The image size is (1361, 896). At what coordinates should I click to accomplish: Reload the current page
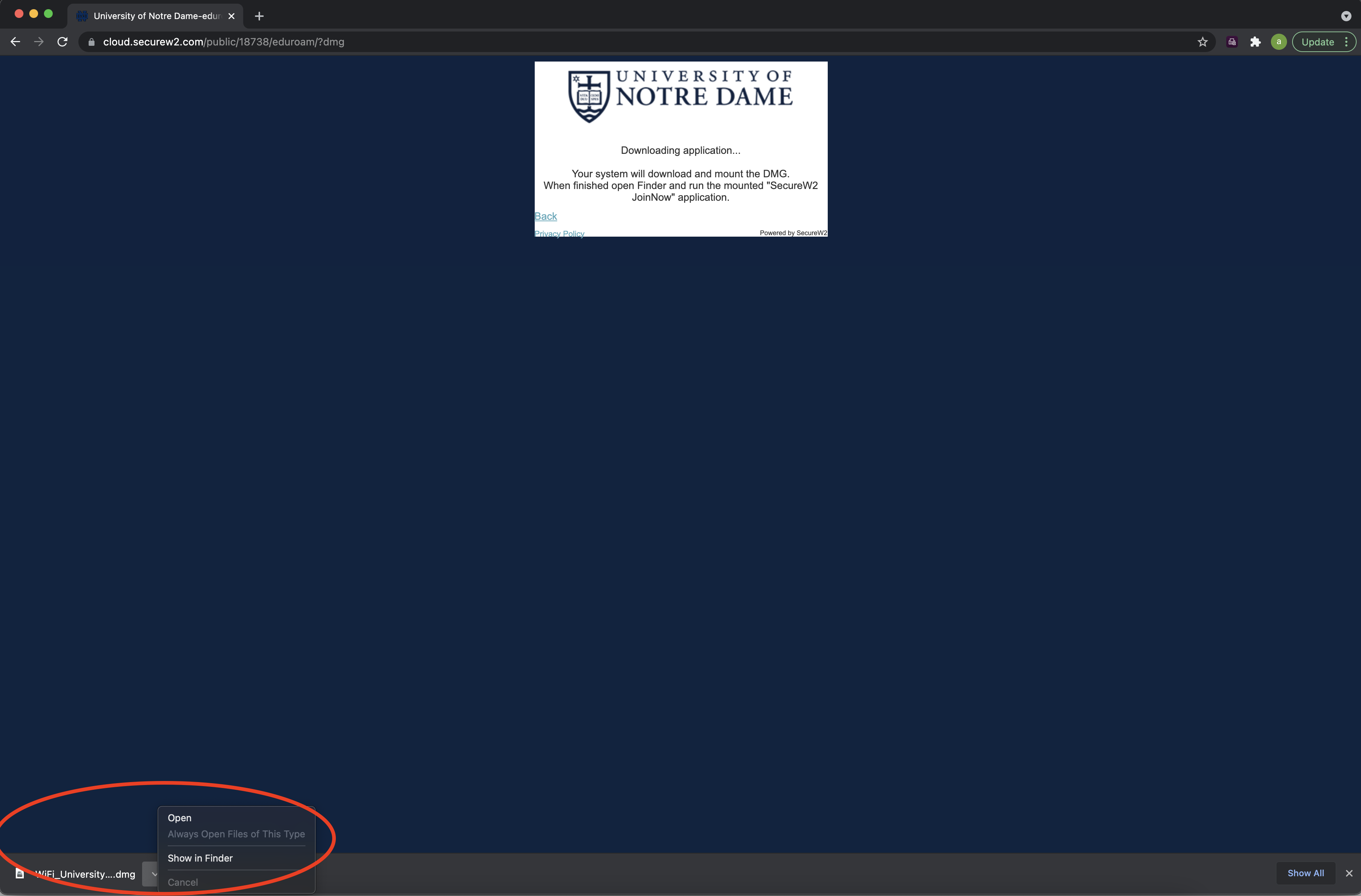[62, 42]
